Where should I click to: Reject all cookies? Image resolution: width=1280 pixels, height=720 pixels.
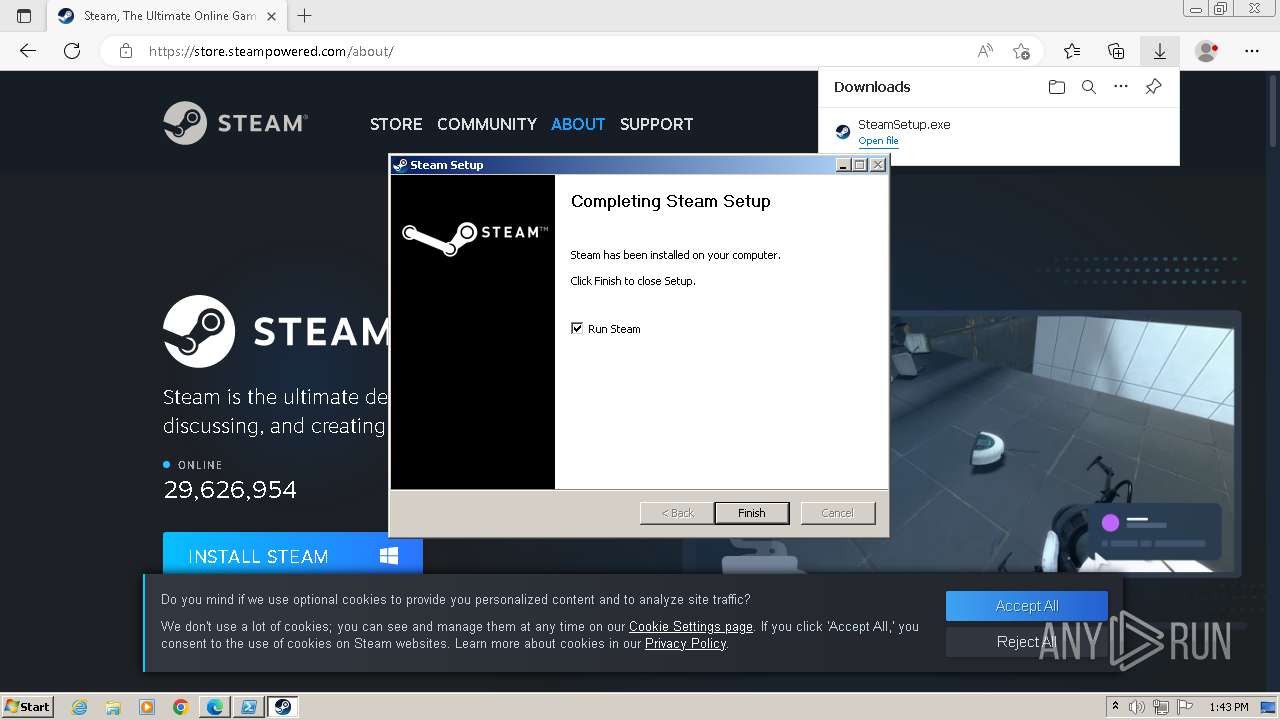coord(1027,642)
